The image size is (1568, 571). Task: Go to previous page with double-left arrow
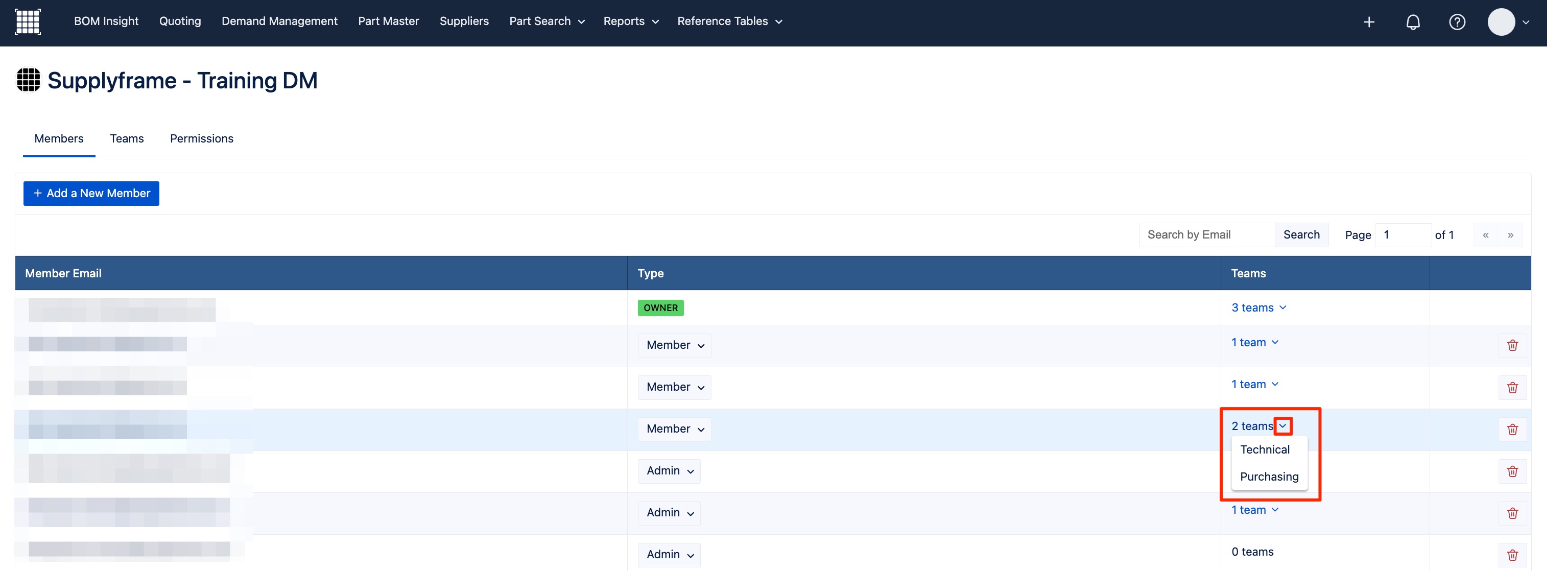coord(1485,235)
